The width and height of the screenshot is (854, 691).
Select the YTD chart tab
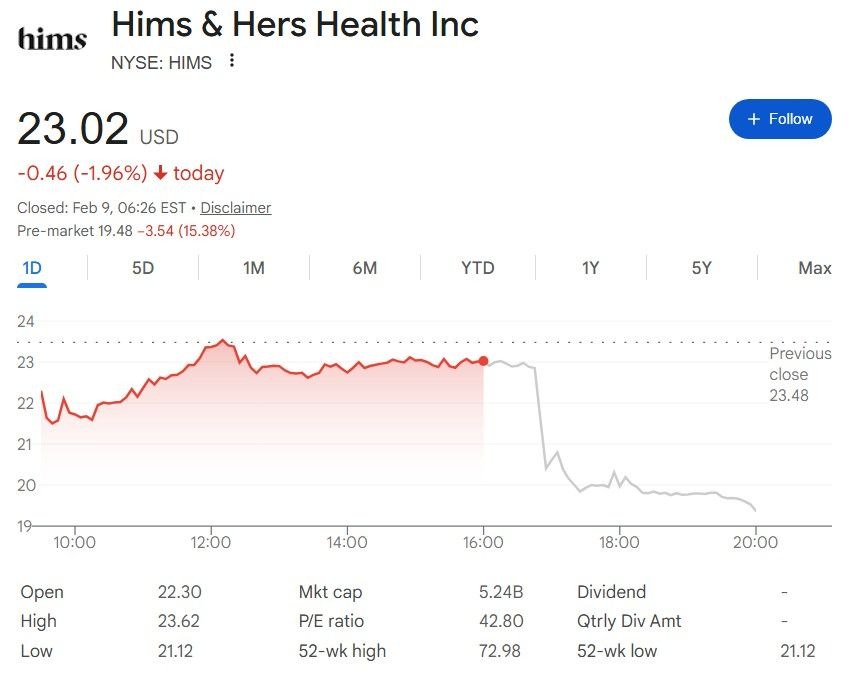[x=477, y=268]
